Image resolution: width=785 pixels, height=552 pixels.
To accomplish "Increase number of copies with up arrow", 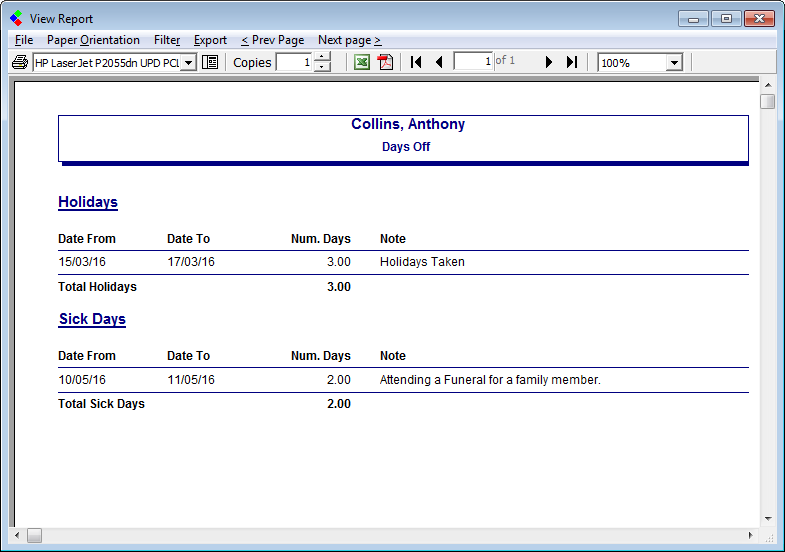I will point(322,57).
